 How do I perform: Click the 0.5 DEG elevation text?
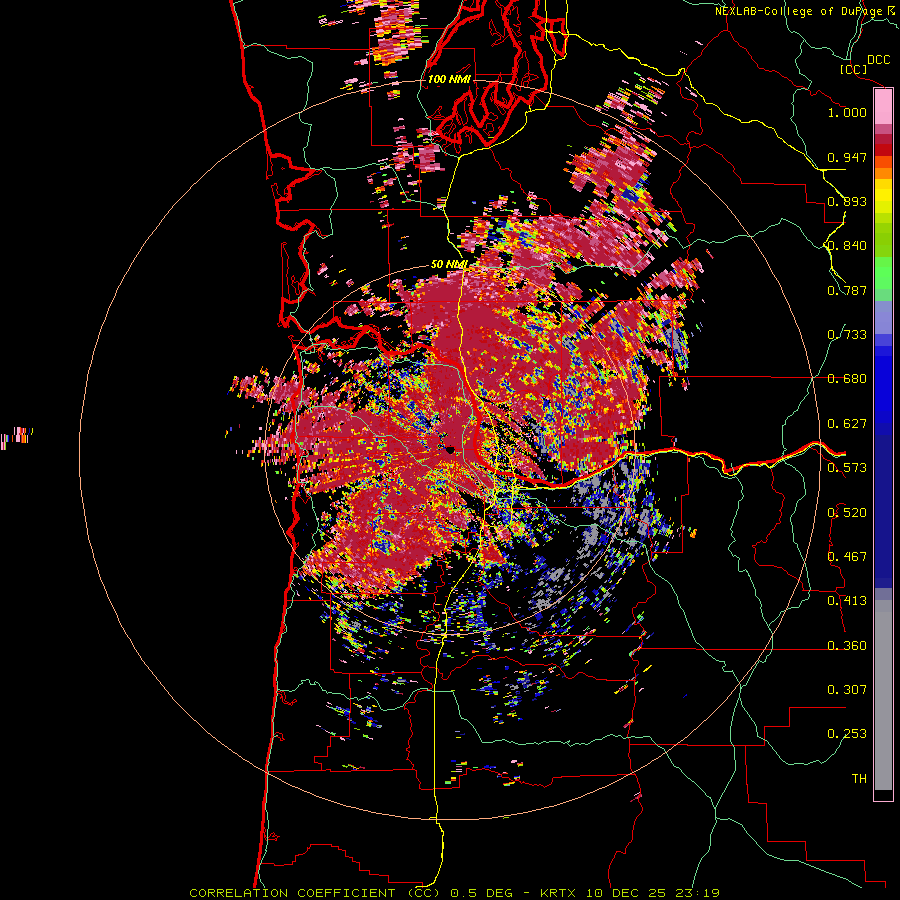(x=482, y=893)
